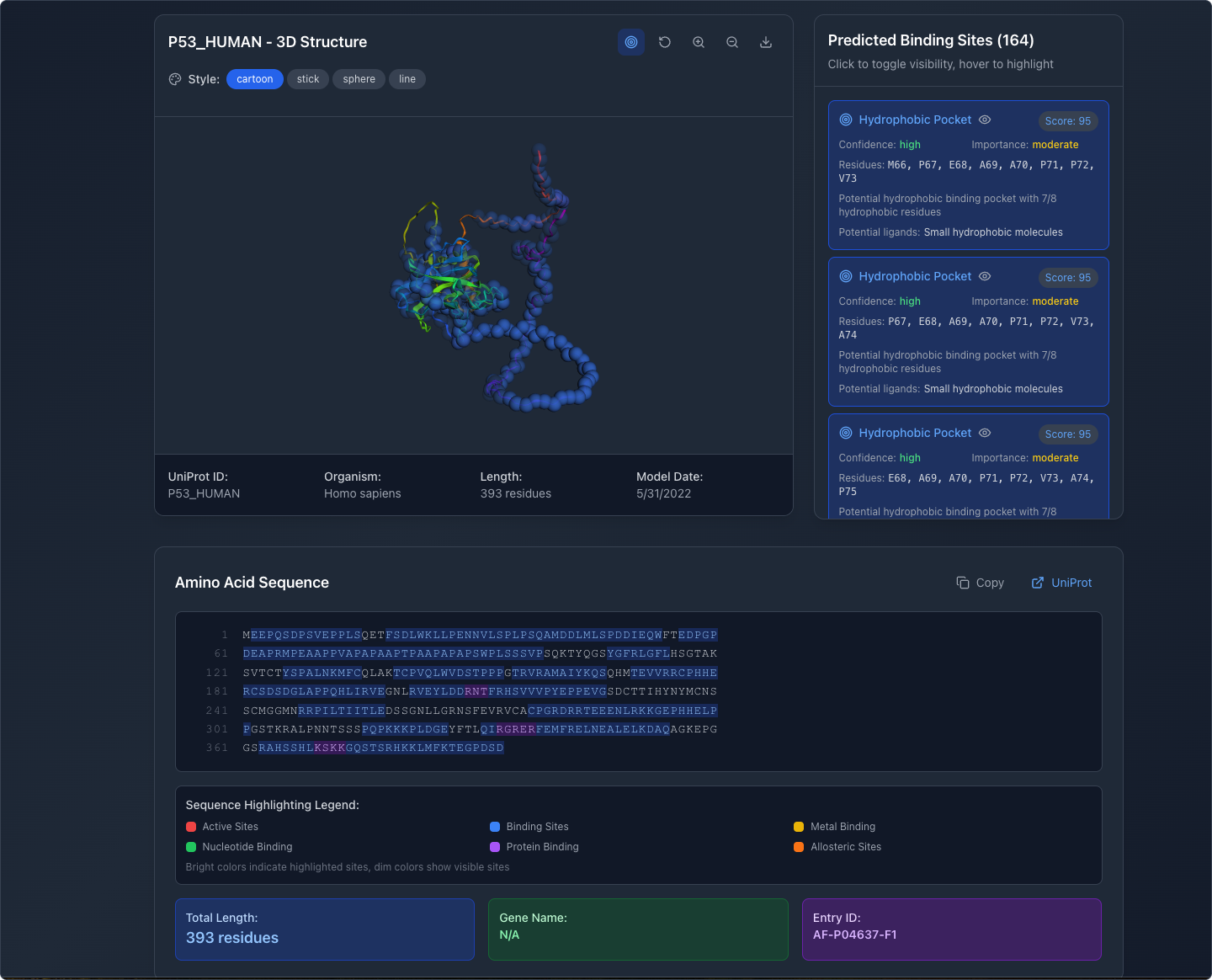The height and width of the screenshot is (980, 1212).
Task: Click the palette icon next to Style
Action: 175,79
